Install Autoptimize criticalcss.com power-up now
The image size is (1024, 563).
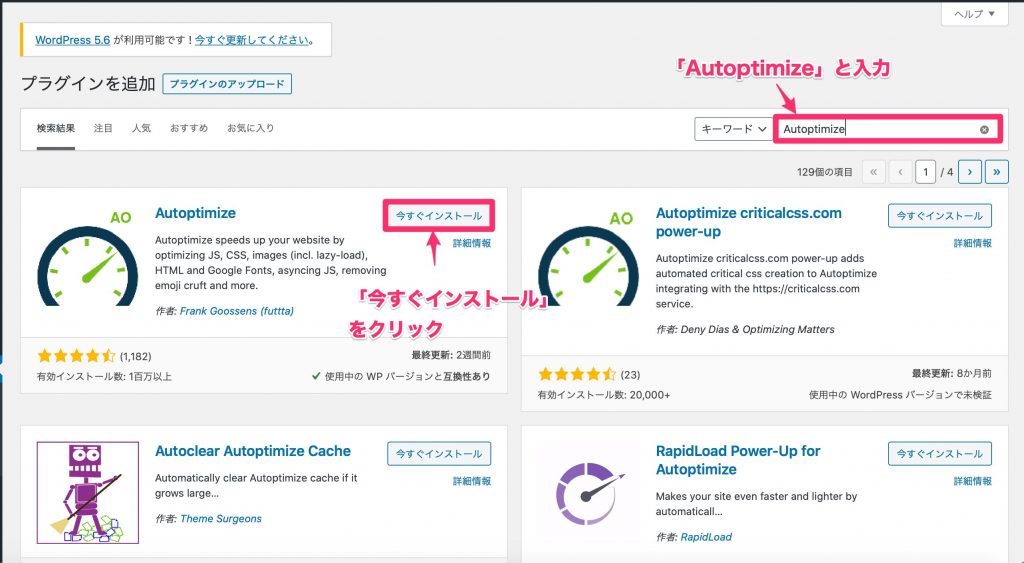pos(940,216)
